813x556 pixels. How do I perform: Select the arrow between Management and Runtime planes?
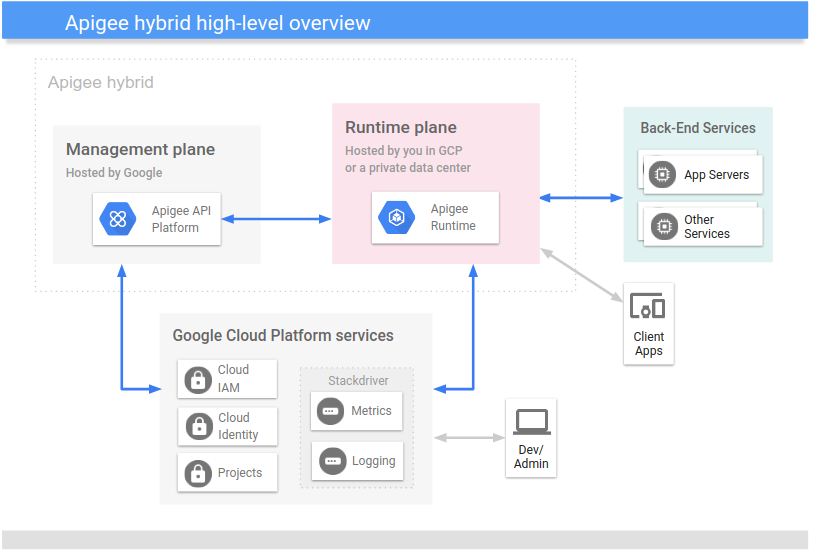tap(276, 218)
